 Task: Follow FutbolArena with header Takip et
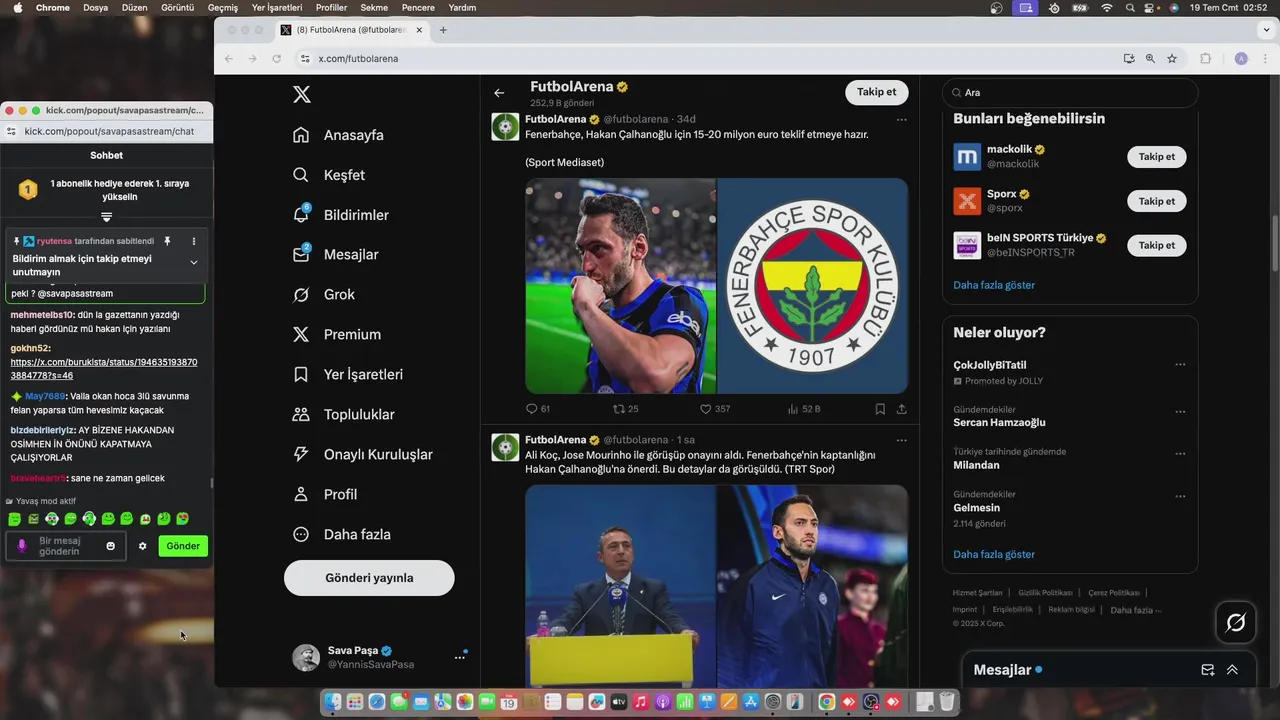[877, 92]
